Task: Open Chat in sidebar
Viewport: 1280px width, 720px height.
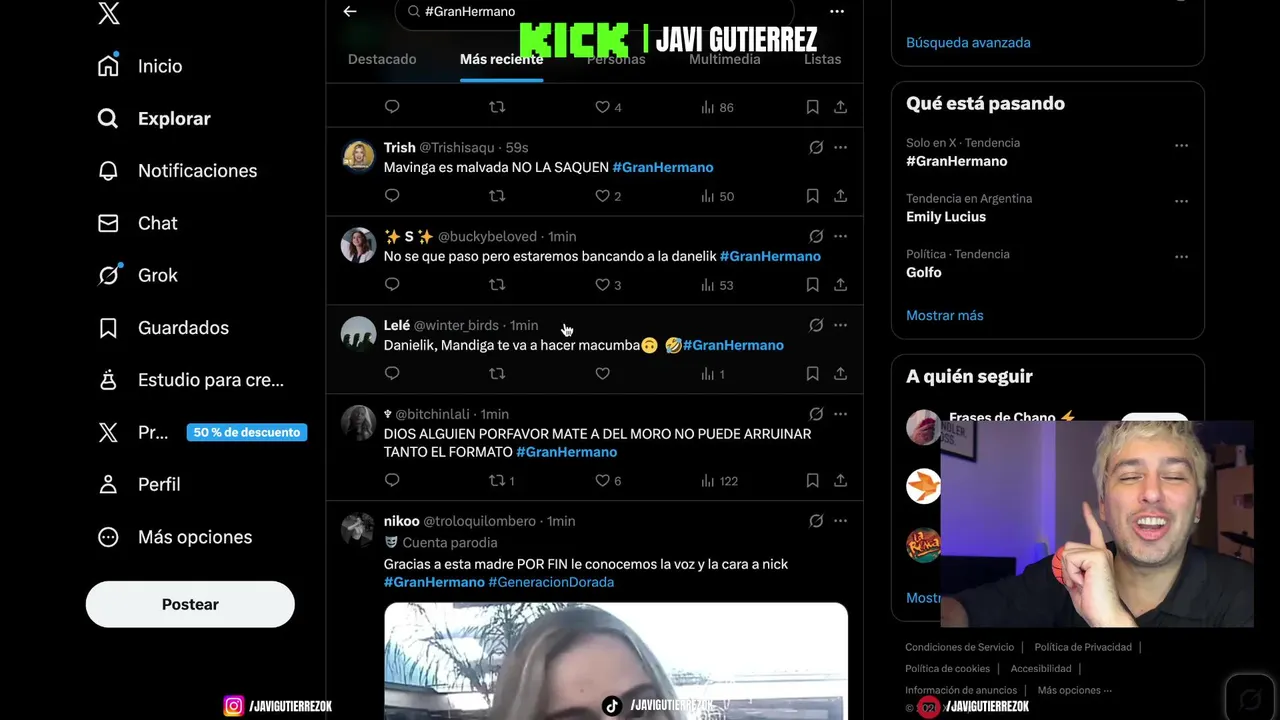Action: (137, 223)
